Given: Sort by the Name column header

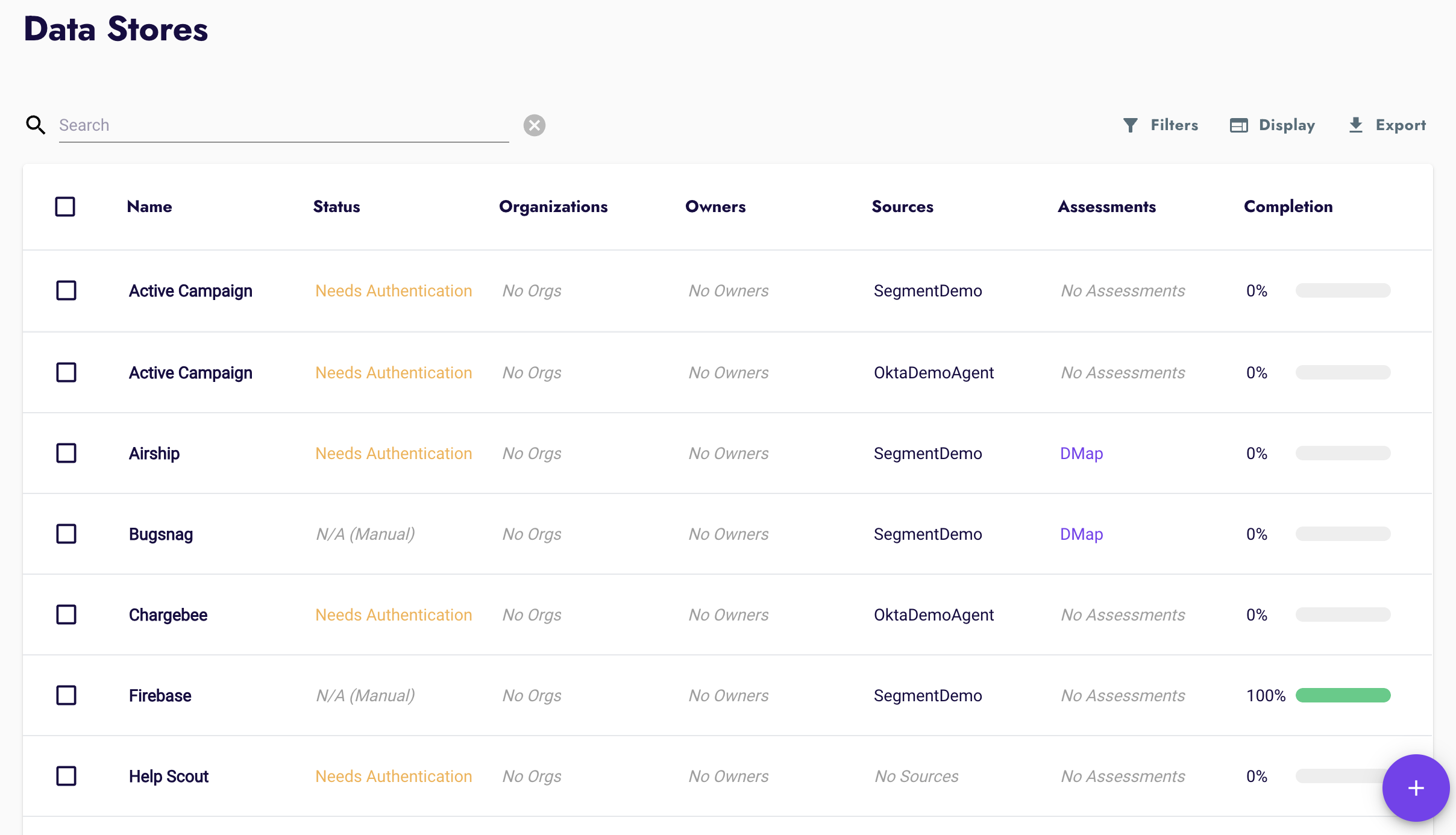Looking at the screenshot, I should point(149,207).
